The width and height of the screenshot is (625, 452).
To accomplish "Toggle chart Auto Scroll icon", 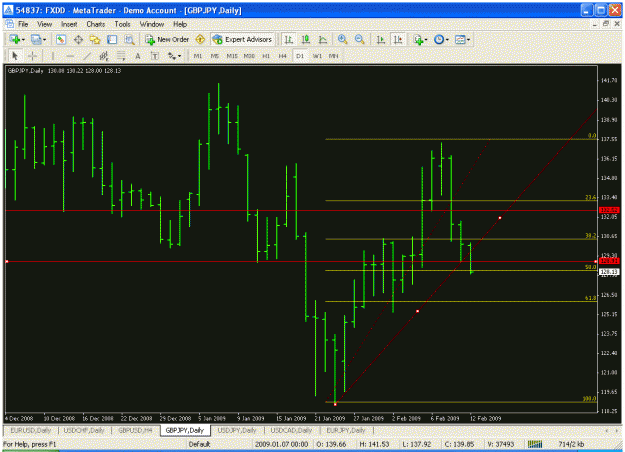I will tap(381, 39).
